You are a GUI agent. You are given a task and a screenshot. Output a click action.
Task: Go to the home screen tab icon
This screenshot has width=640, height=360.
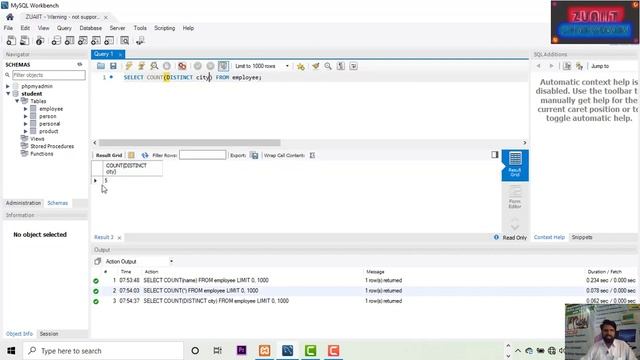pos(10,17)
